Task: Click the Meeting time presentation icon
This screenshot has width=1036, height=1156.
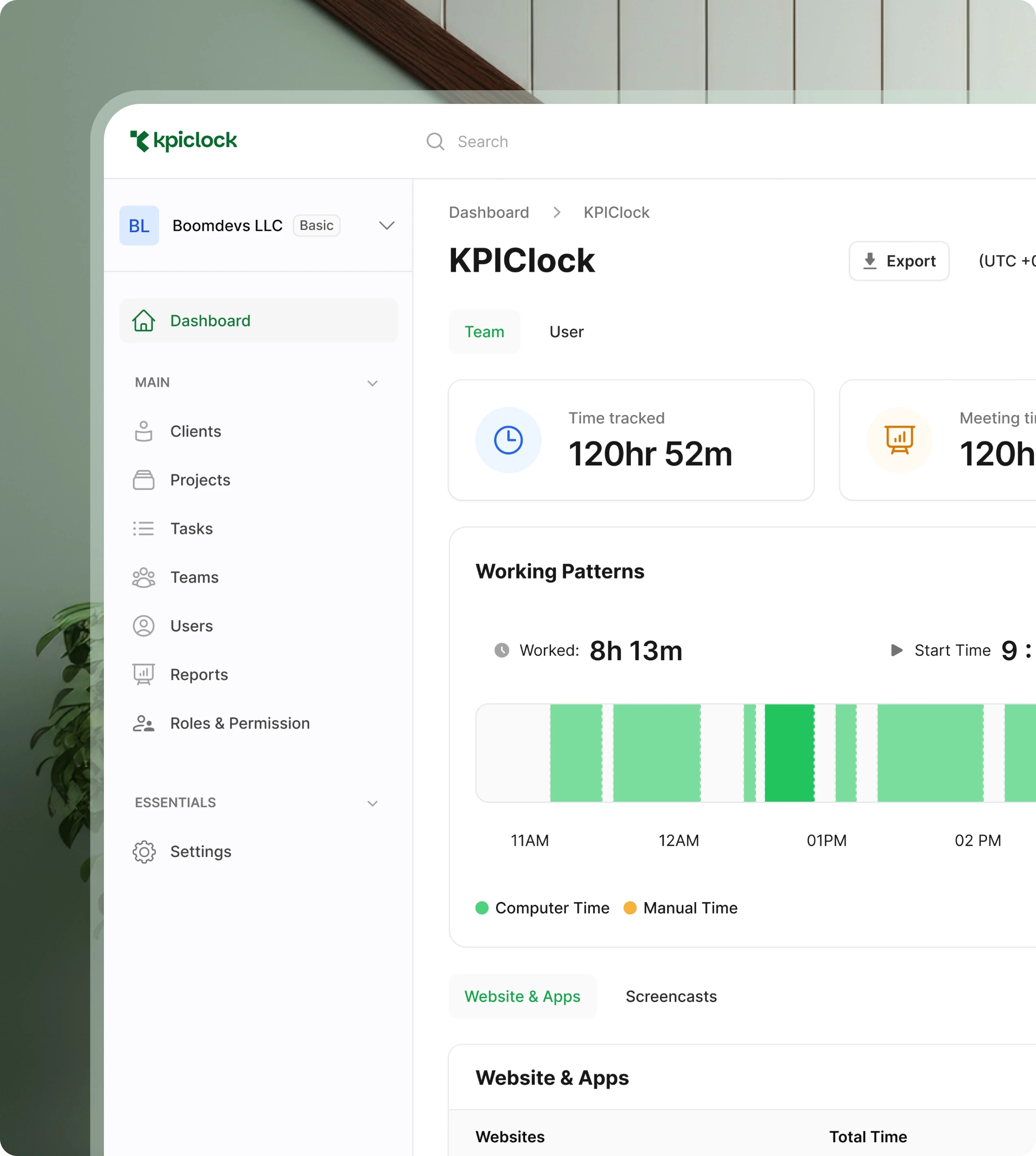Action: pos(899,440)
